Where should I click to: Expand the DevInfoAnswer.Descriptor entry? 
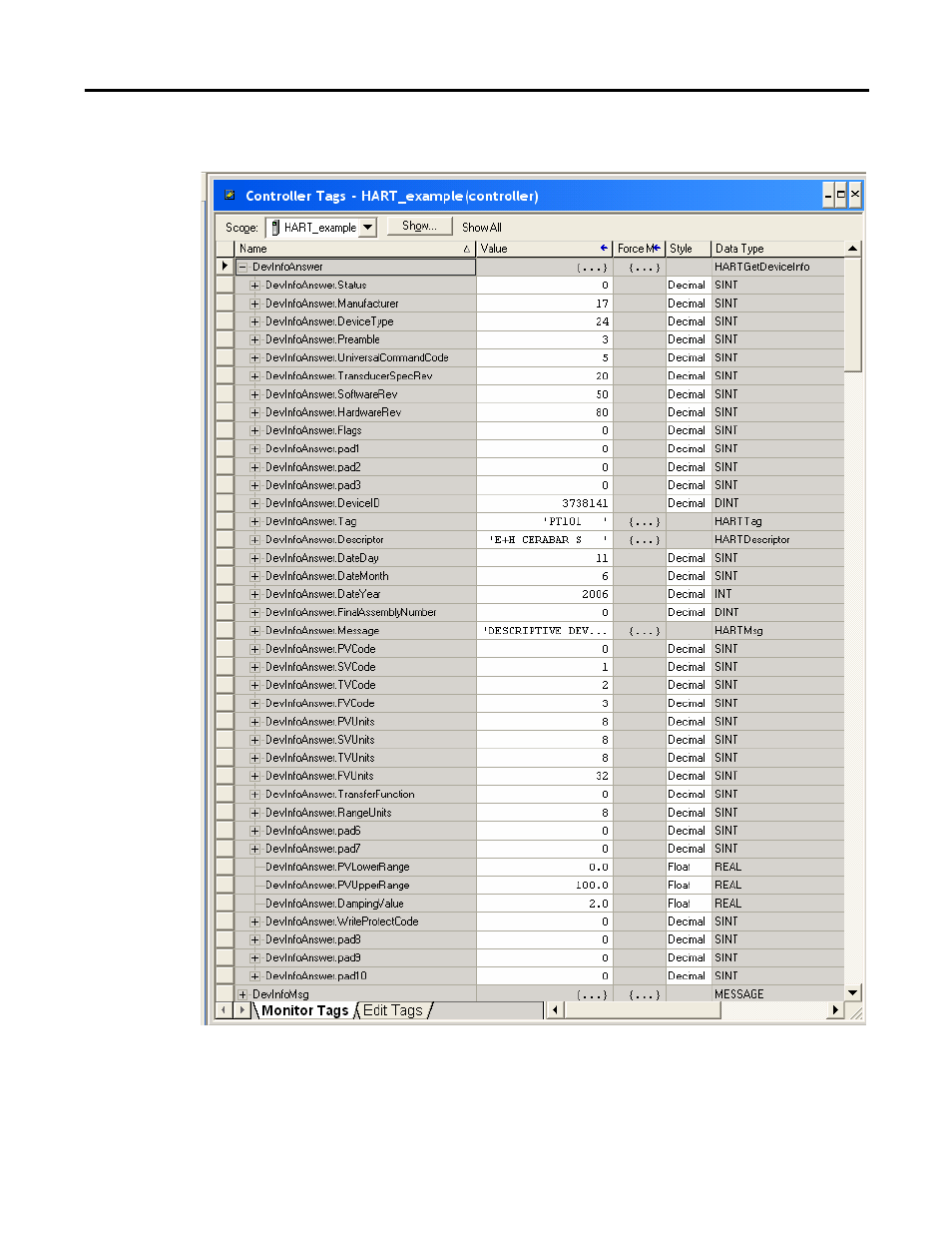point(255,540)
